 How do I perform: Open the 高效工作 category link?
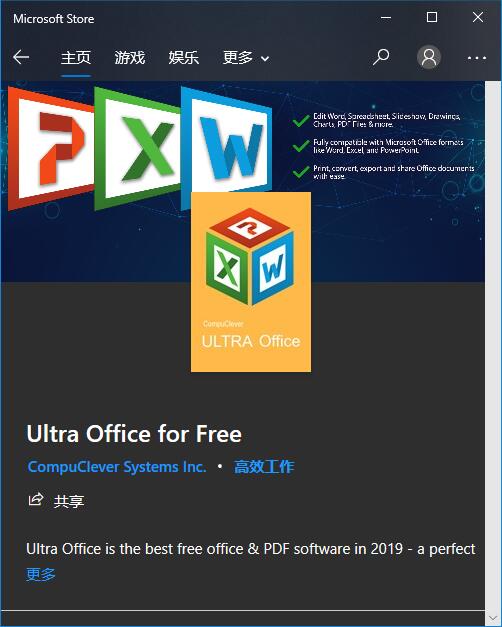point(264,467)
